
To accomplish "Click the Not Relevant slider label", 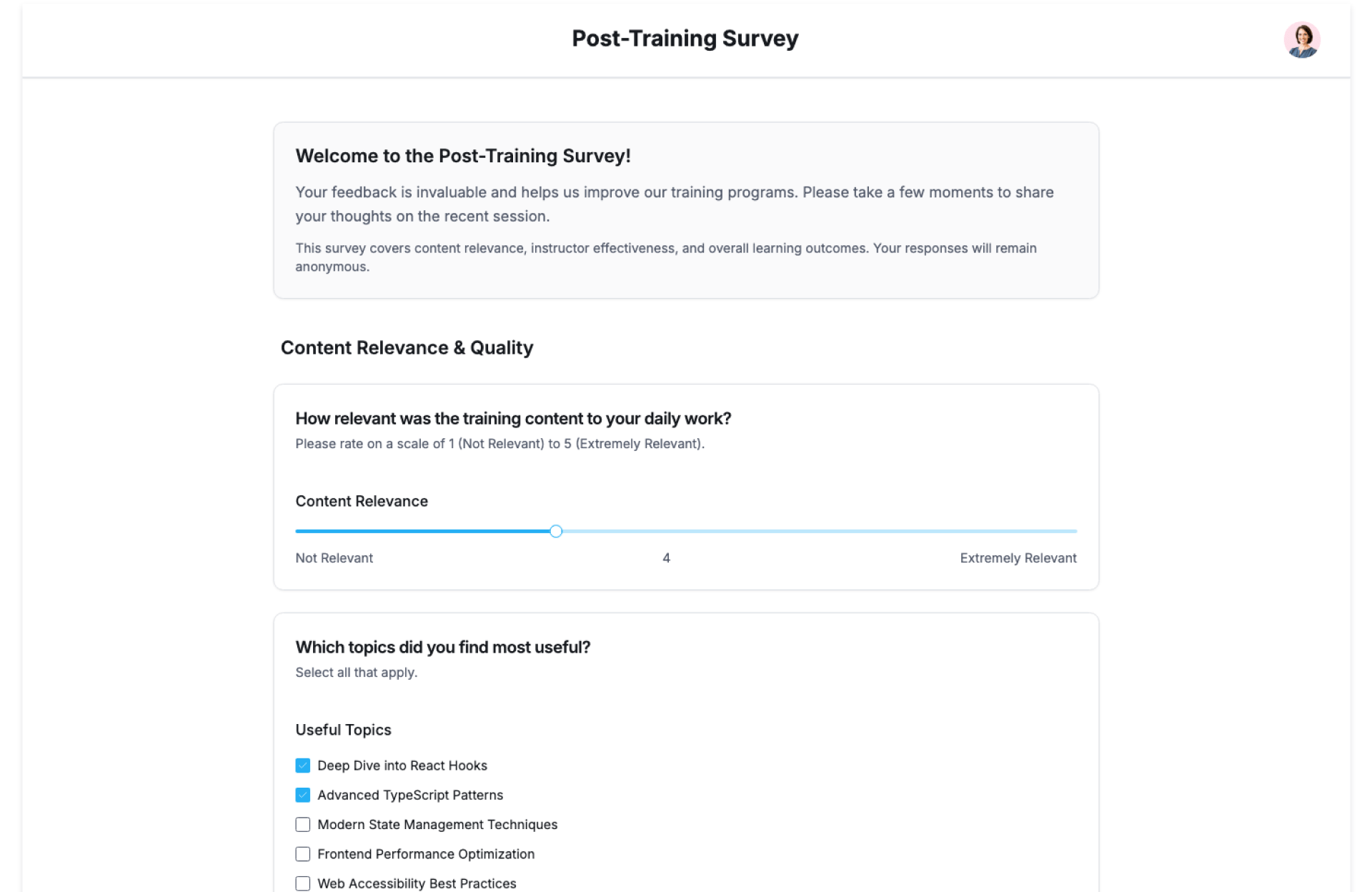I will [x=334, y=558].
